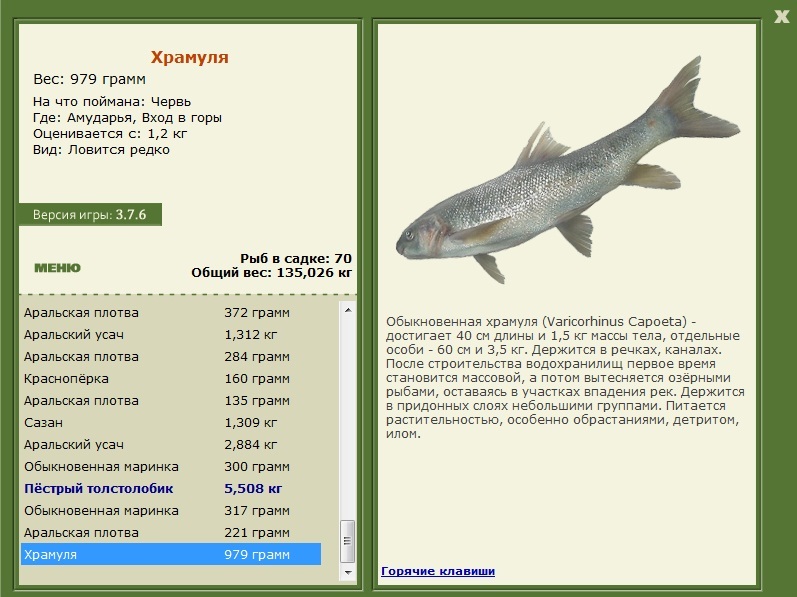The width and height of the screenshot is (797, 597).
Task: Select the Аральская плотва 372 грамм row
Action: point(171,312)
